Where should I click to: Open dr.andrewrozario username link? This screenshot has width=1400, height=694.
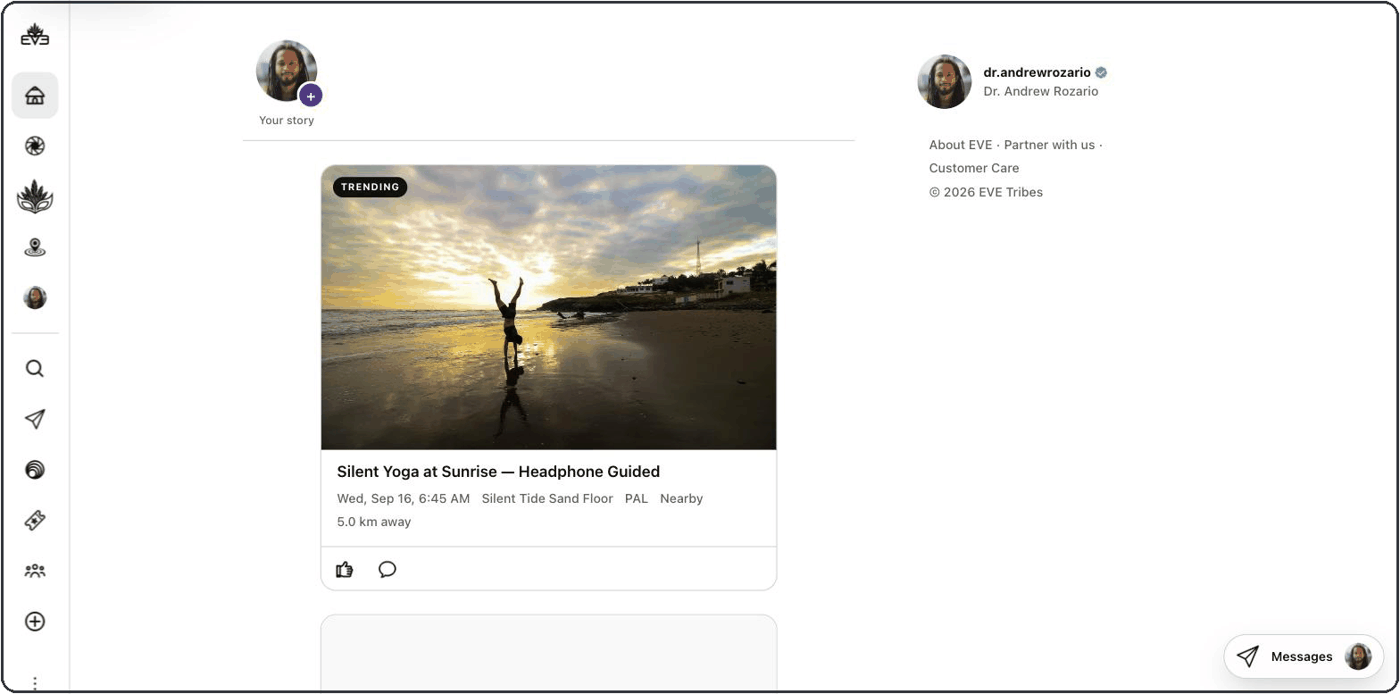[x=1037, y=73]
